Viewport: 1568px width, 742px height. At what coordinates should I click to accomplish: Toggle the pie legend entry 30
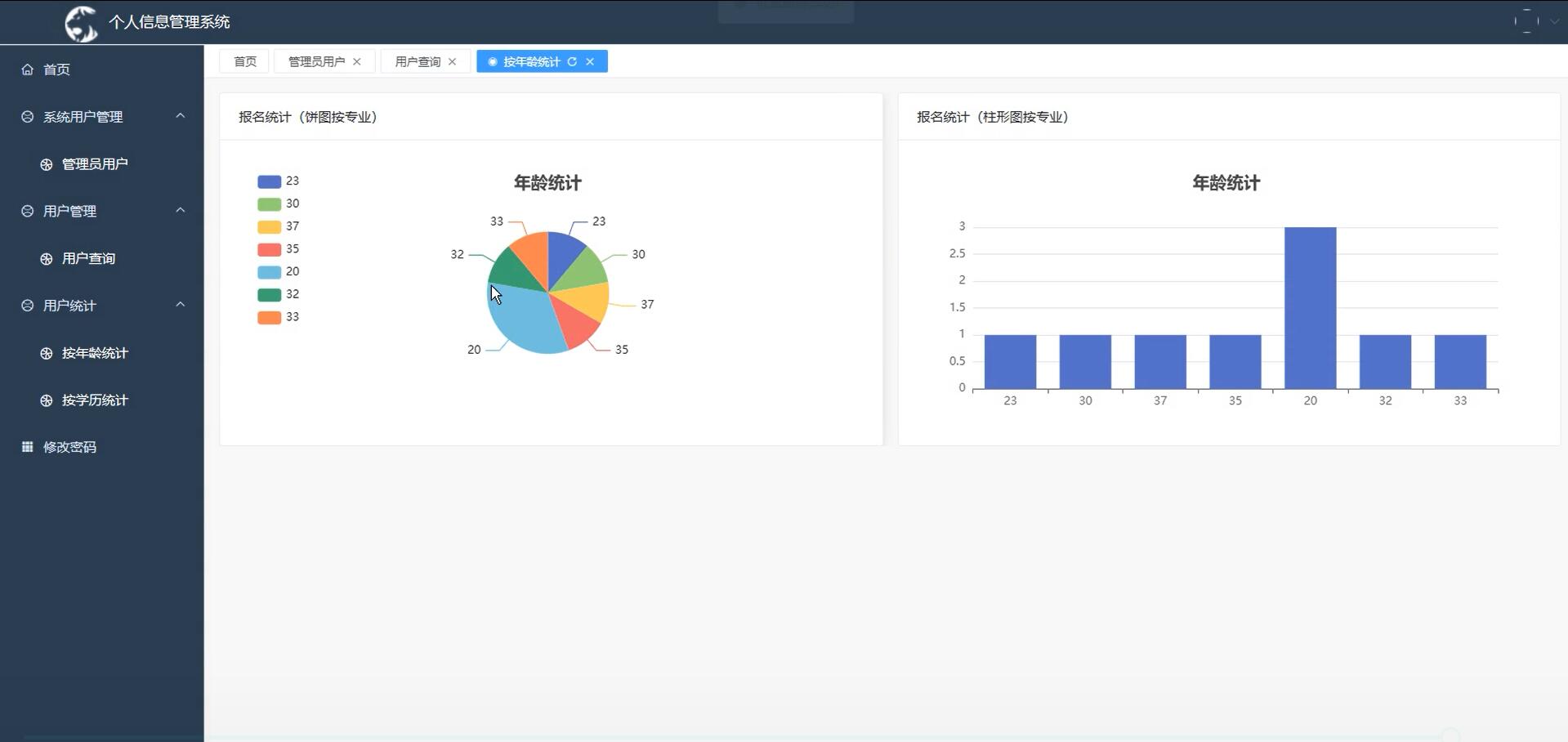click(x=279, y=203)
